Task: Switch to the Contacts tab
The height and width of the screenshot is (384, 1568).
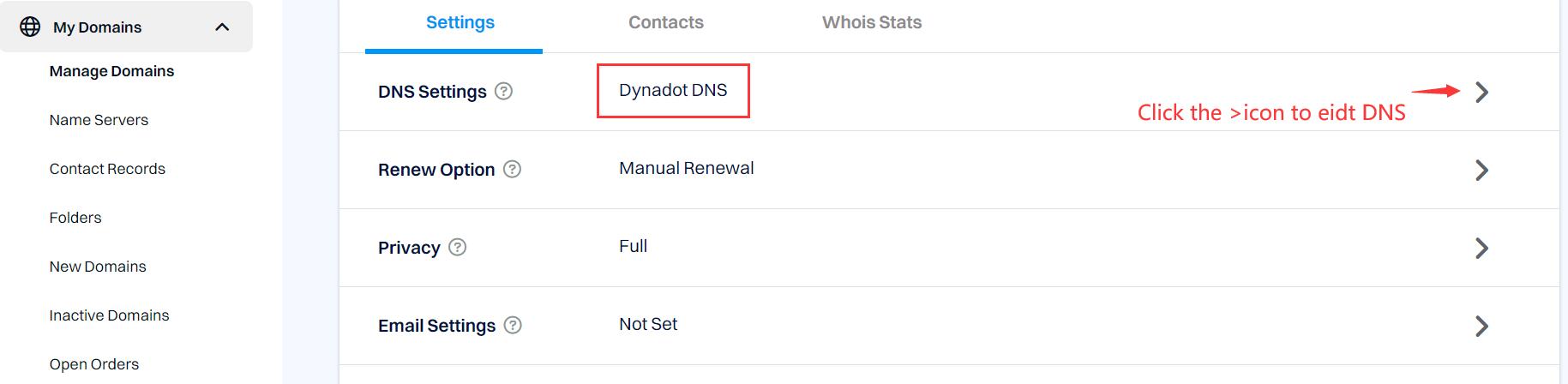Action: pos(666,22)
